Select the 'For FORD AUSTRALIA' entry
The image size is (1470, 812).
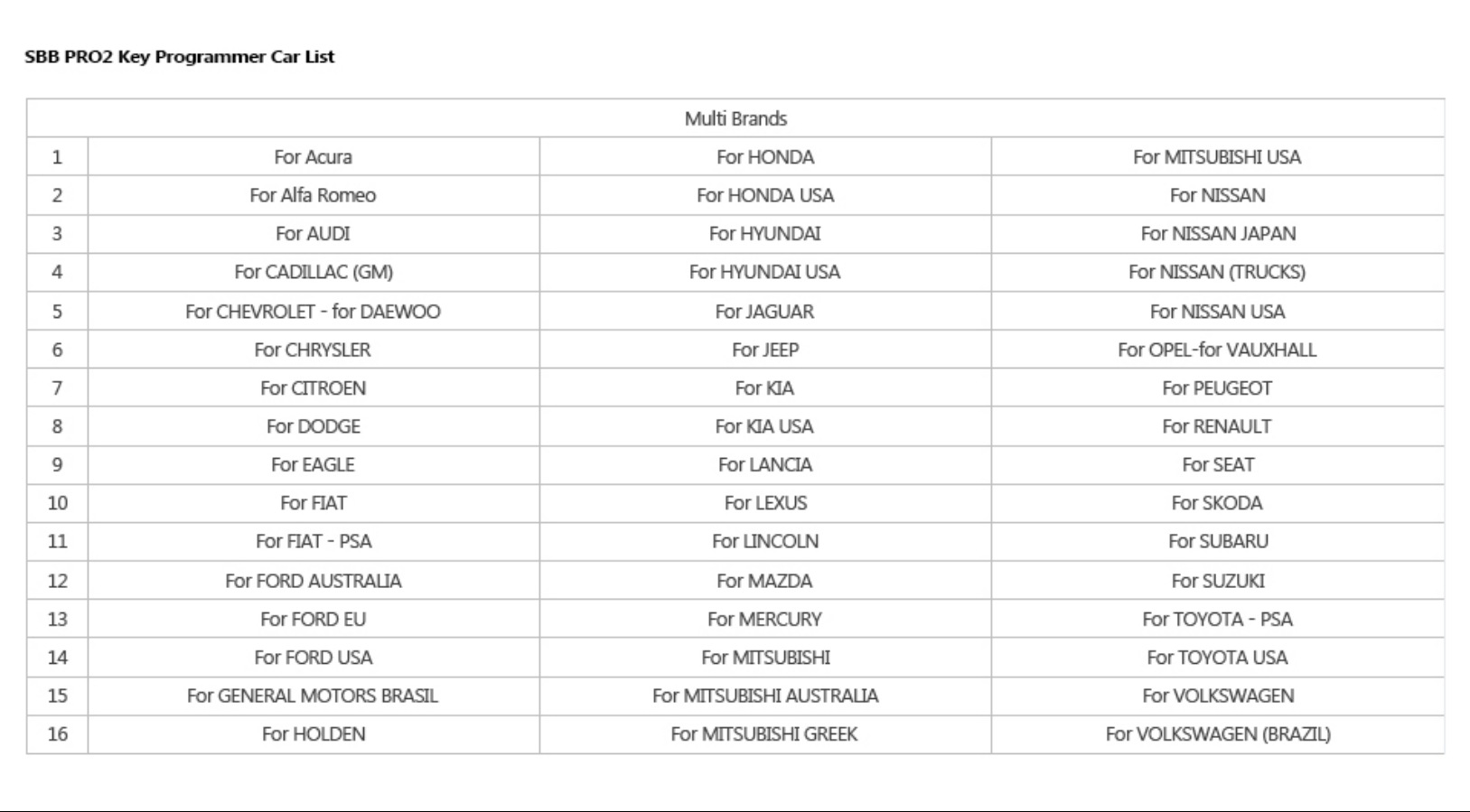pyautogui.click(x=313, y=581)
